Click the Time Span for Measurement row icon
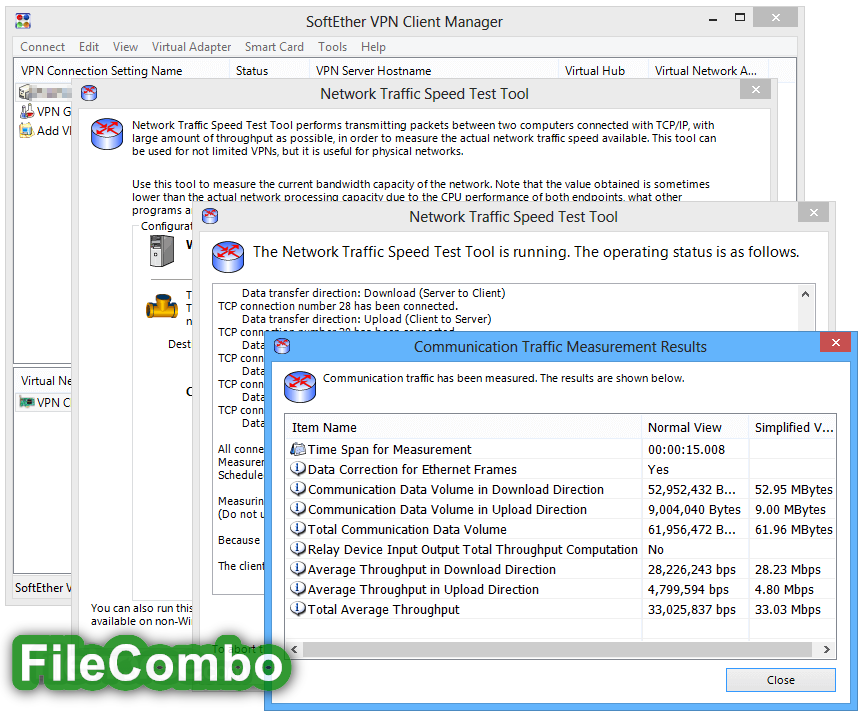The image size is (863, 715). [298, 449]
